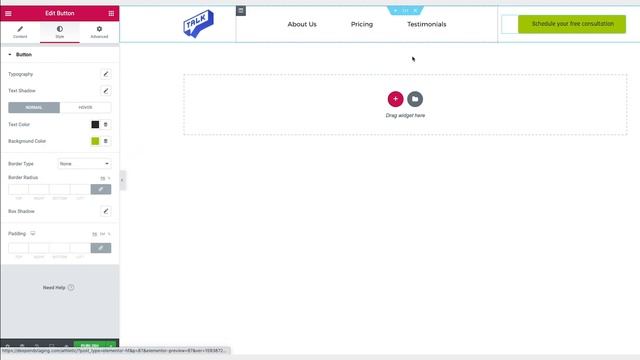Open Padding responsive device selector

(x=33, y=233)
